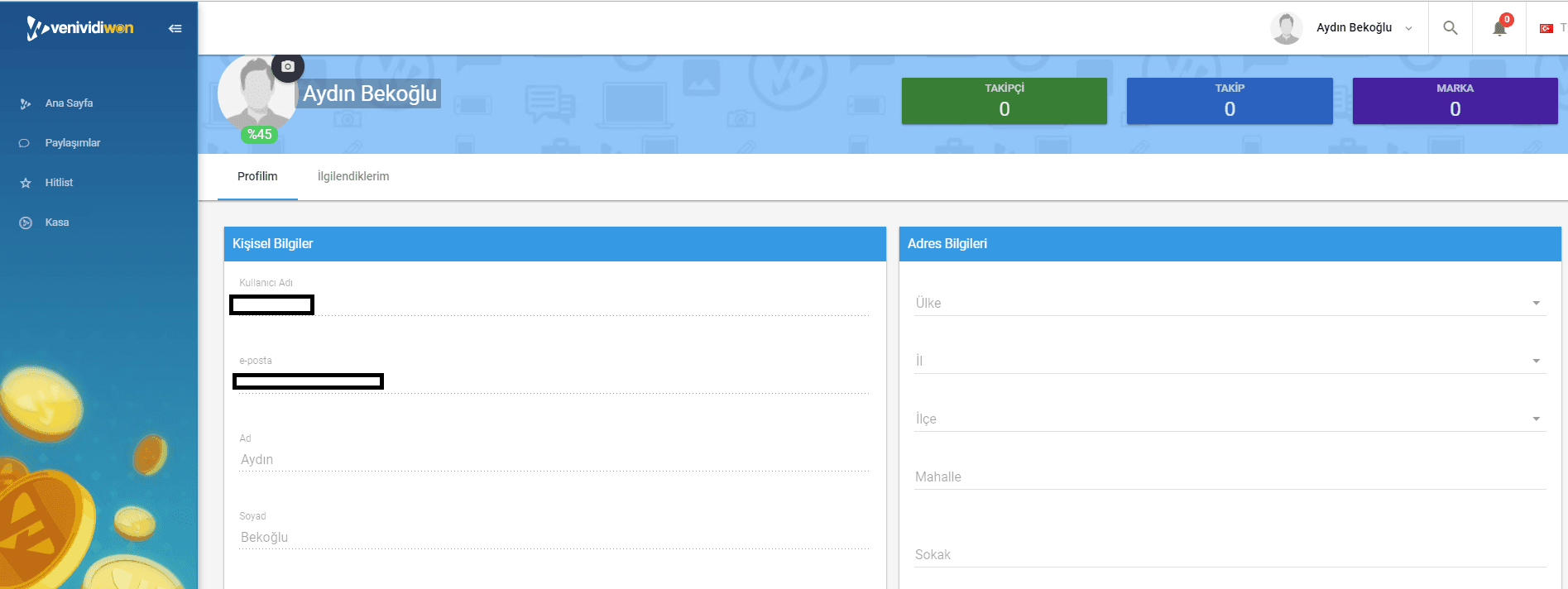Viewport: 1568px width, 589px height.
Task: Switch to the İlgilendiklerim tab
Action: [x=353, y=176]
